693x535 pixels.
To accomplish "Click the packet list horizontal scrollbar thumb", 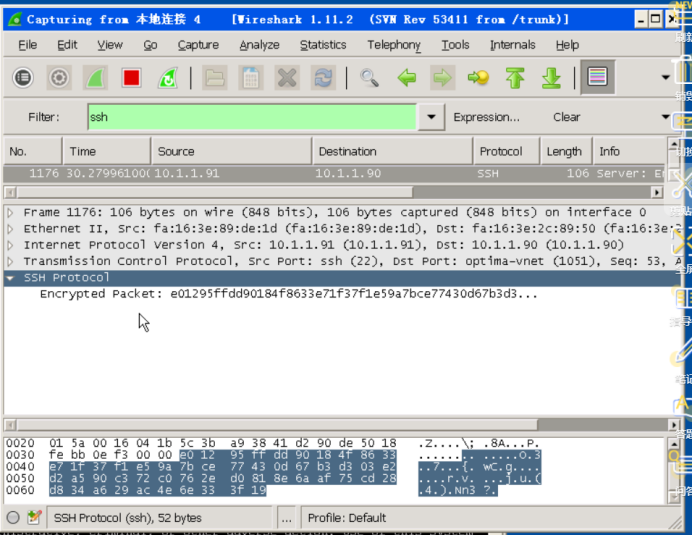I will [215, 193].
